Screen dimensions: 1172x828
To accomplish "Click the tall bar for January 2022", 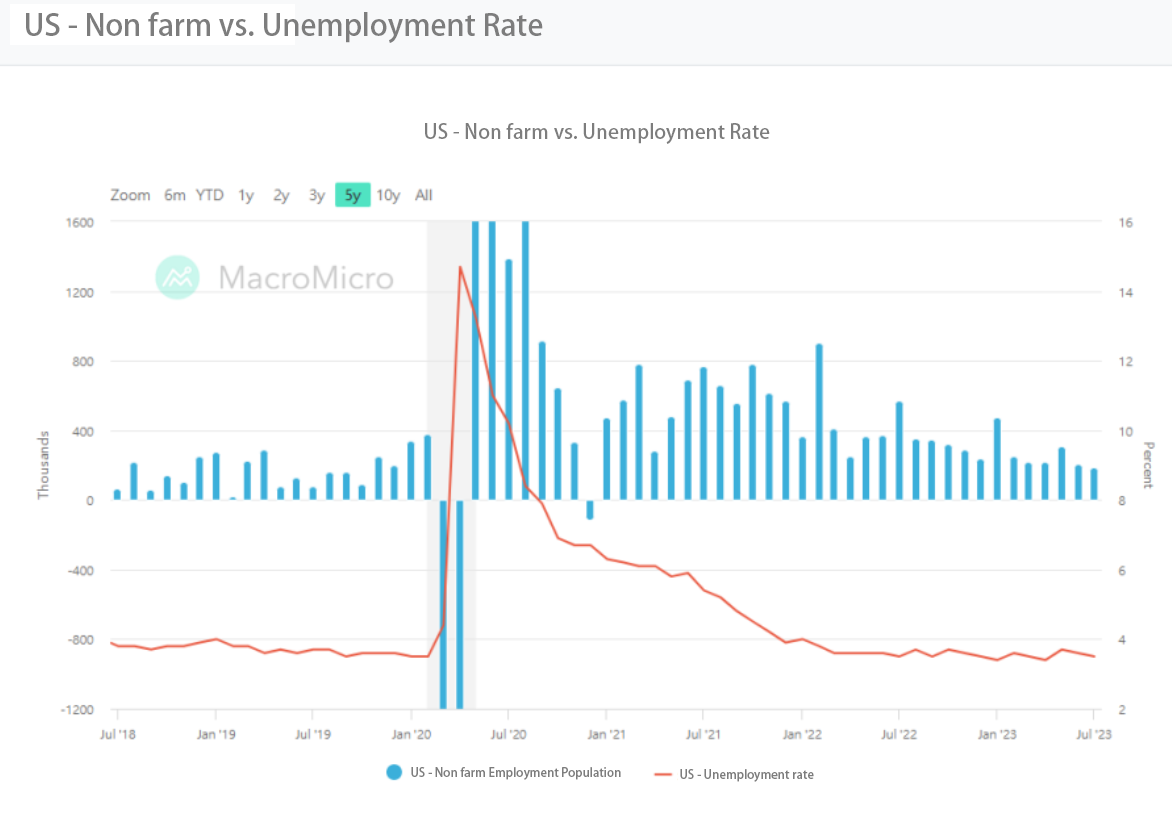I will point(819,420).
